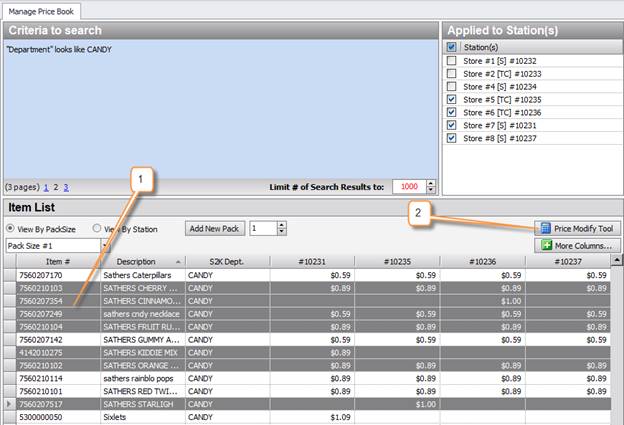624x425 pixels.
Task: Increase the search results limit with spinner
Action: point(431,183)
